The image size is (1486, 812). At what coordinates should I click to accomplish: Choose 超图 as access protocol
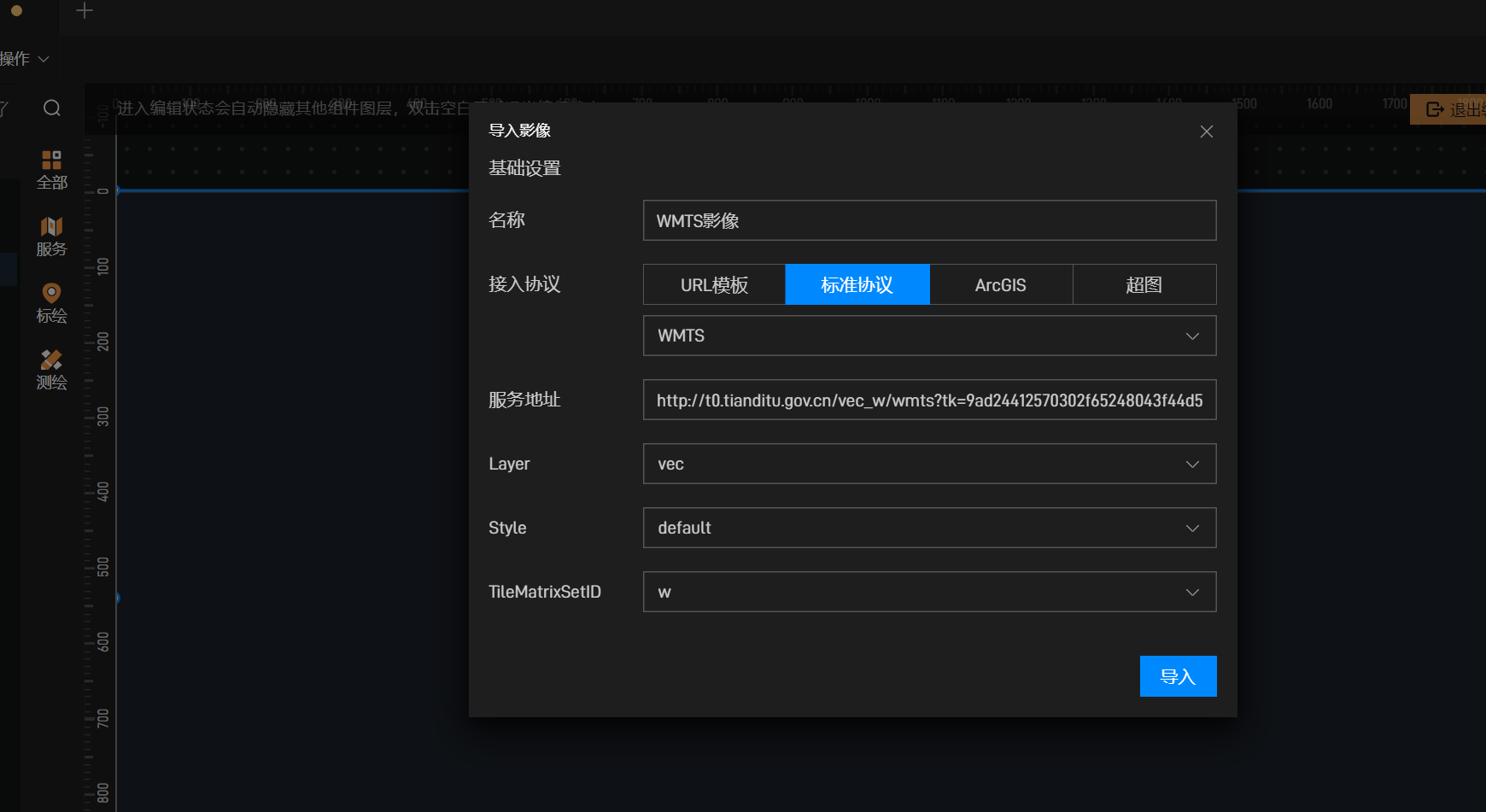(1144, 284)
